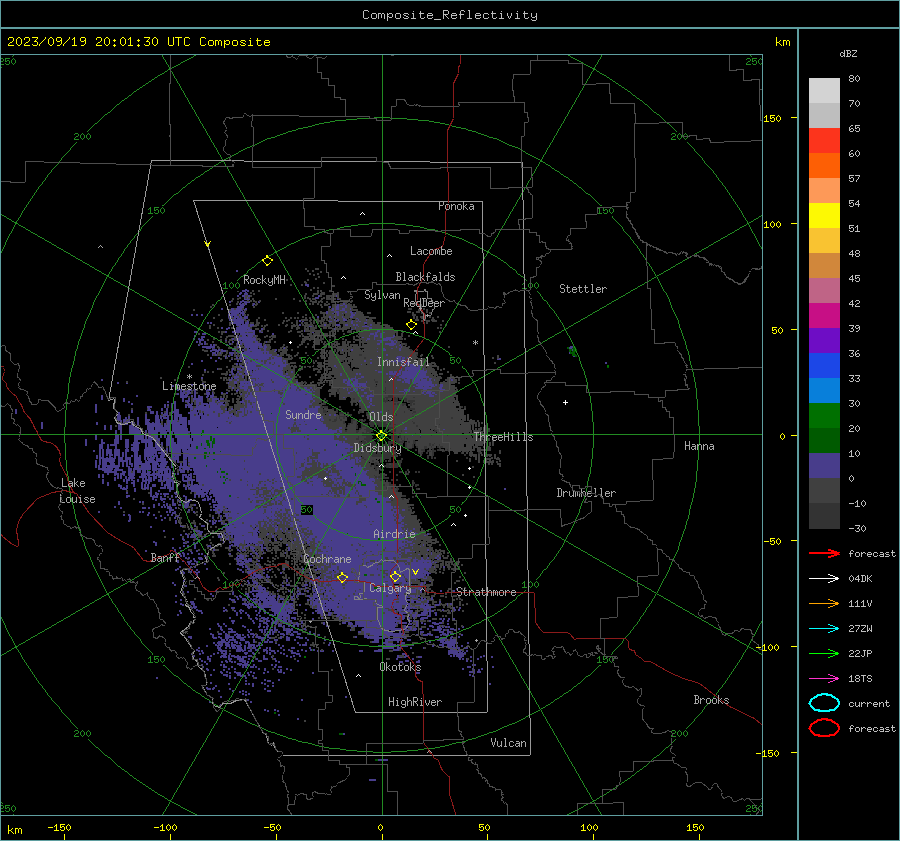Click the green 22JP arrow in legend

click(x=824, y=653)
